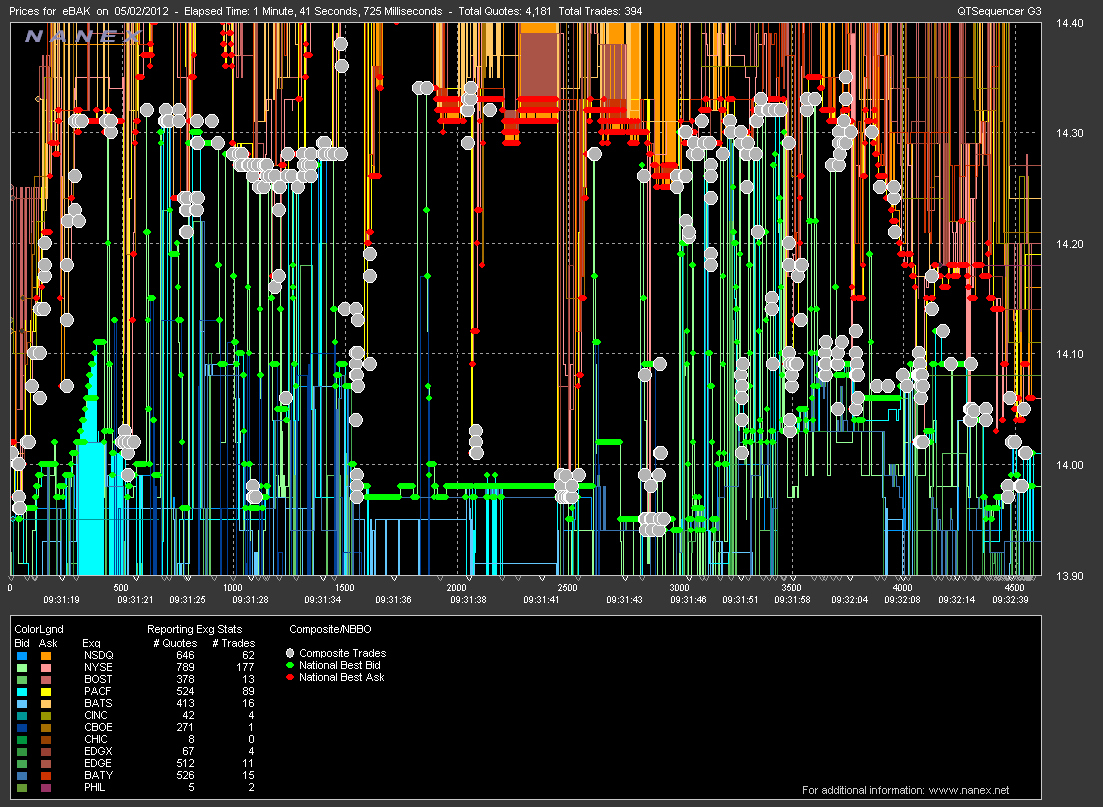Viewport: 1103px width, 807px height.
Task: Select the NYSE exchange name
Action: click(98, 668)
